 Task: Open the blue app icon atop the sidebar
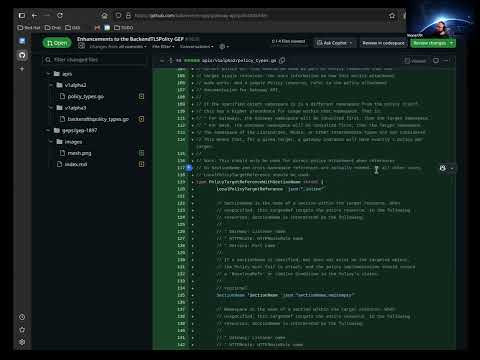(22, 41)
